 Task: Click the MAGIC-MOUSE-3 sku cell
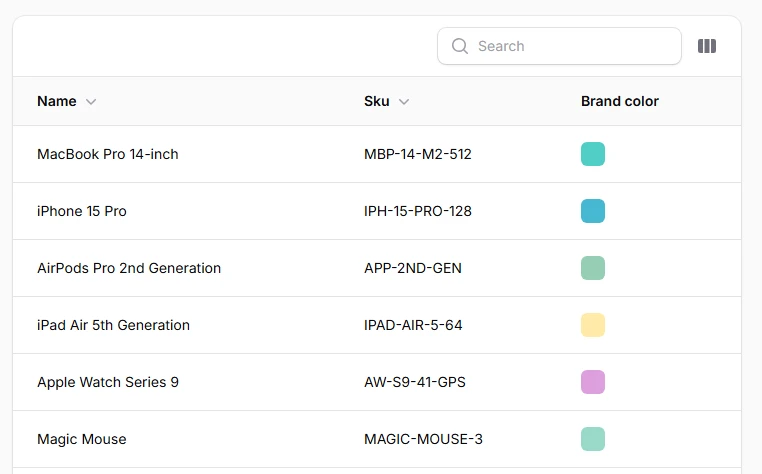click(x=423, y=439)
